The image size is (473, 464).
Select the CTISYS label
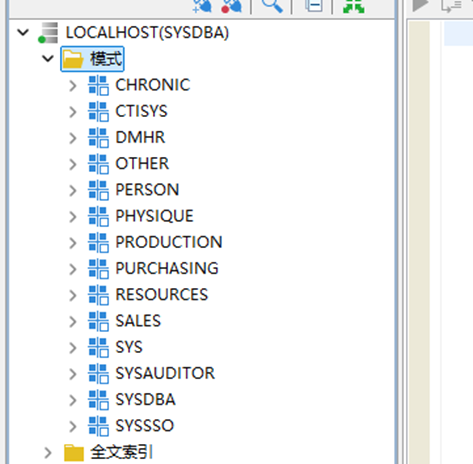[141, 111]
